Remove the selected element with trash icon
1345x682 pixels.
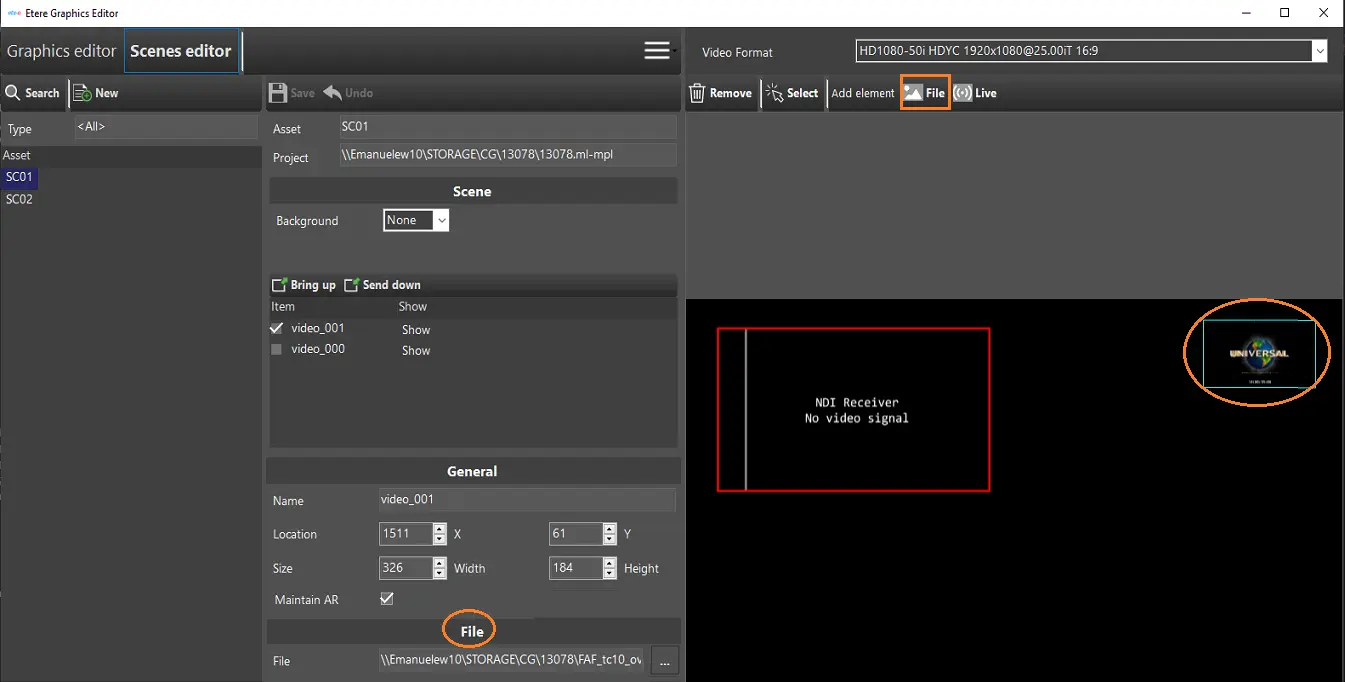[698, 93]
